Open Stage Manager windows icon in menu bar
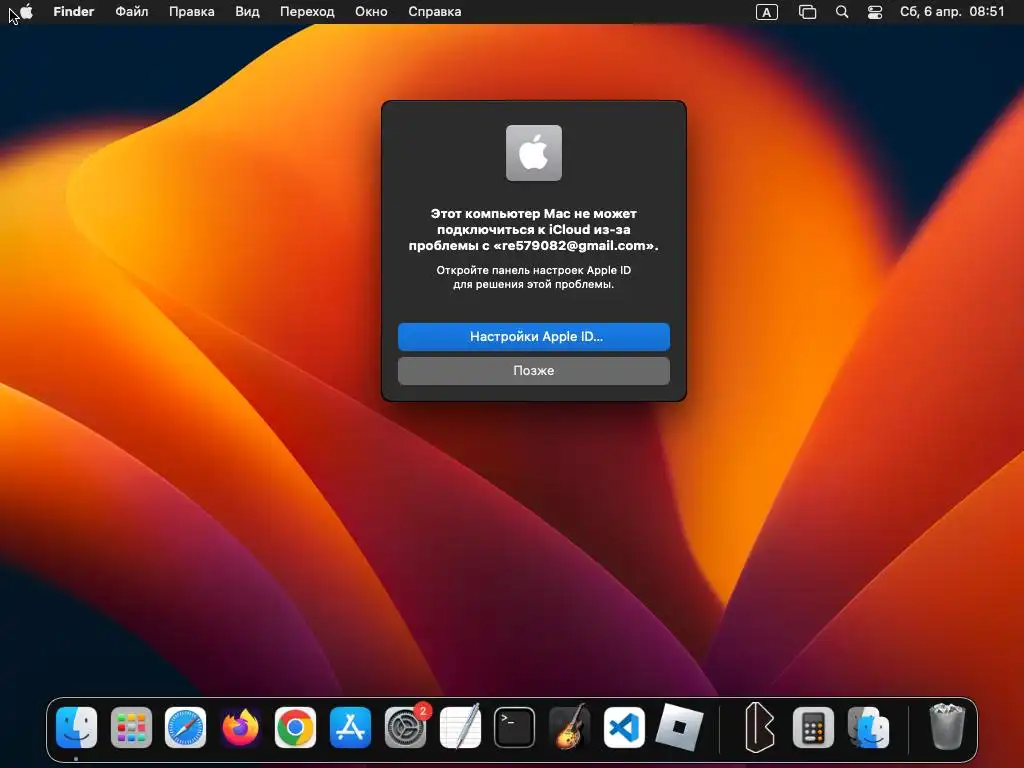 (807, 12)
